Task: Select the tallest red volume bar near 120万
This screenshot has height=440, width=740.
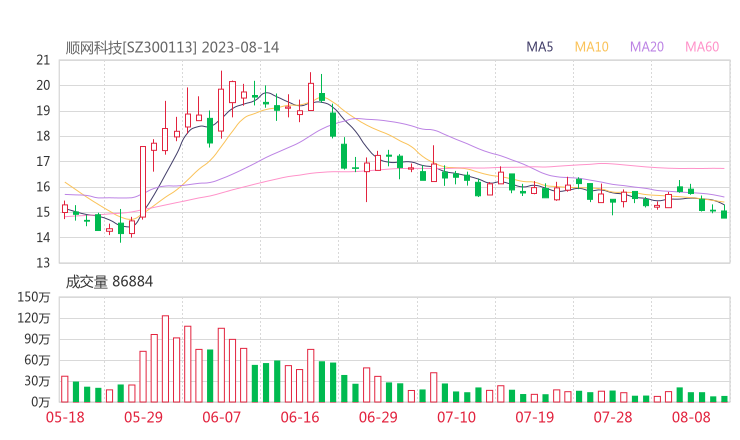Action: [x=165, y=359]
